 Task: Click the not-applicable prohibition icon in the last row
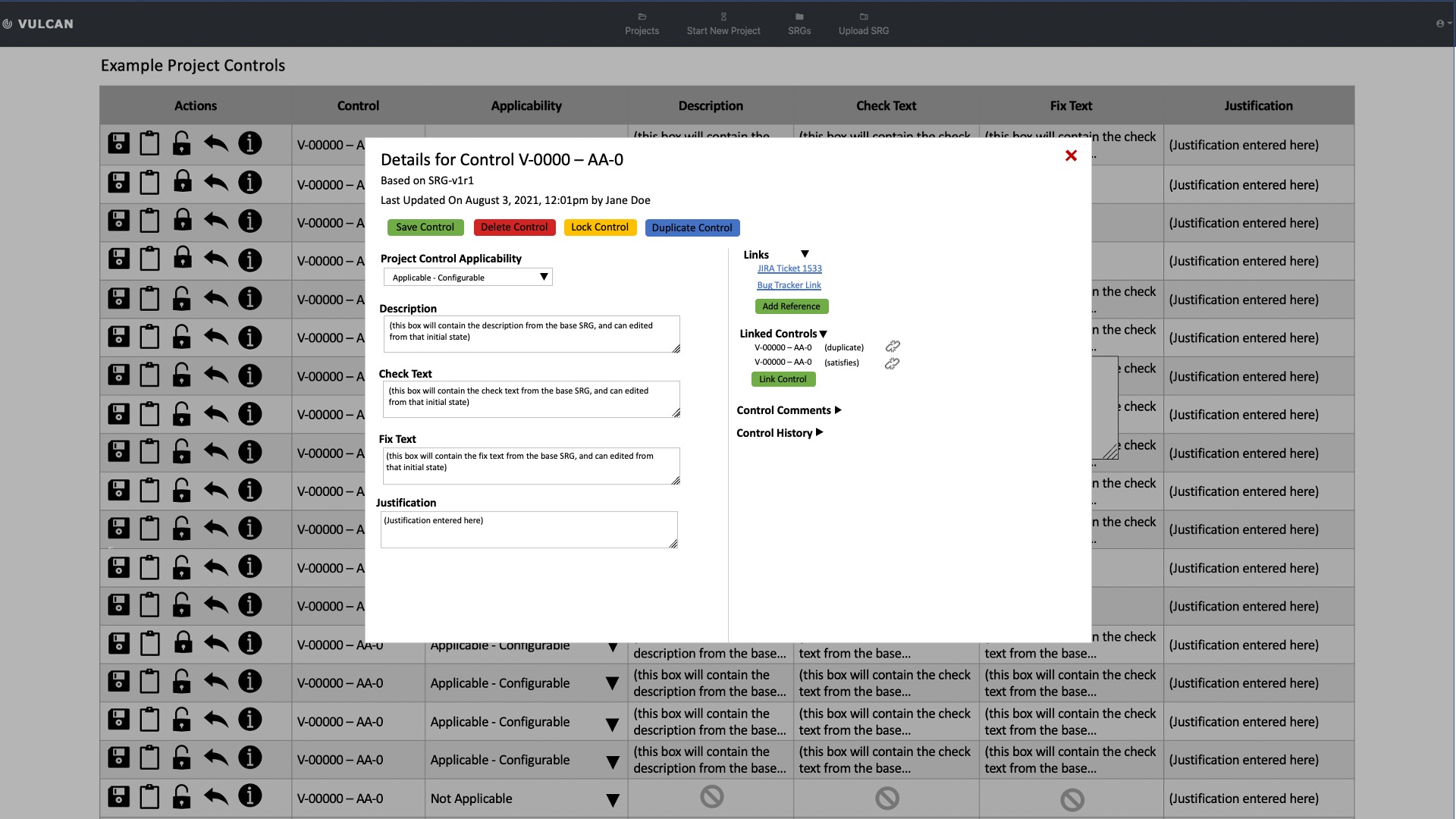tap(710, 797)
